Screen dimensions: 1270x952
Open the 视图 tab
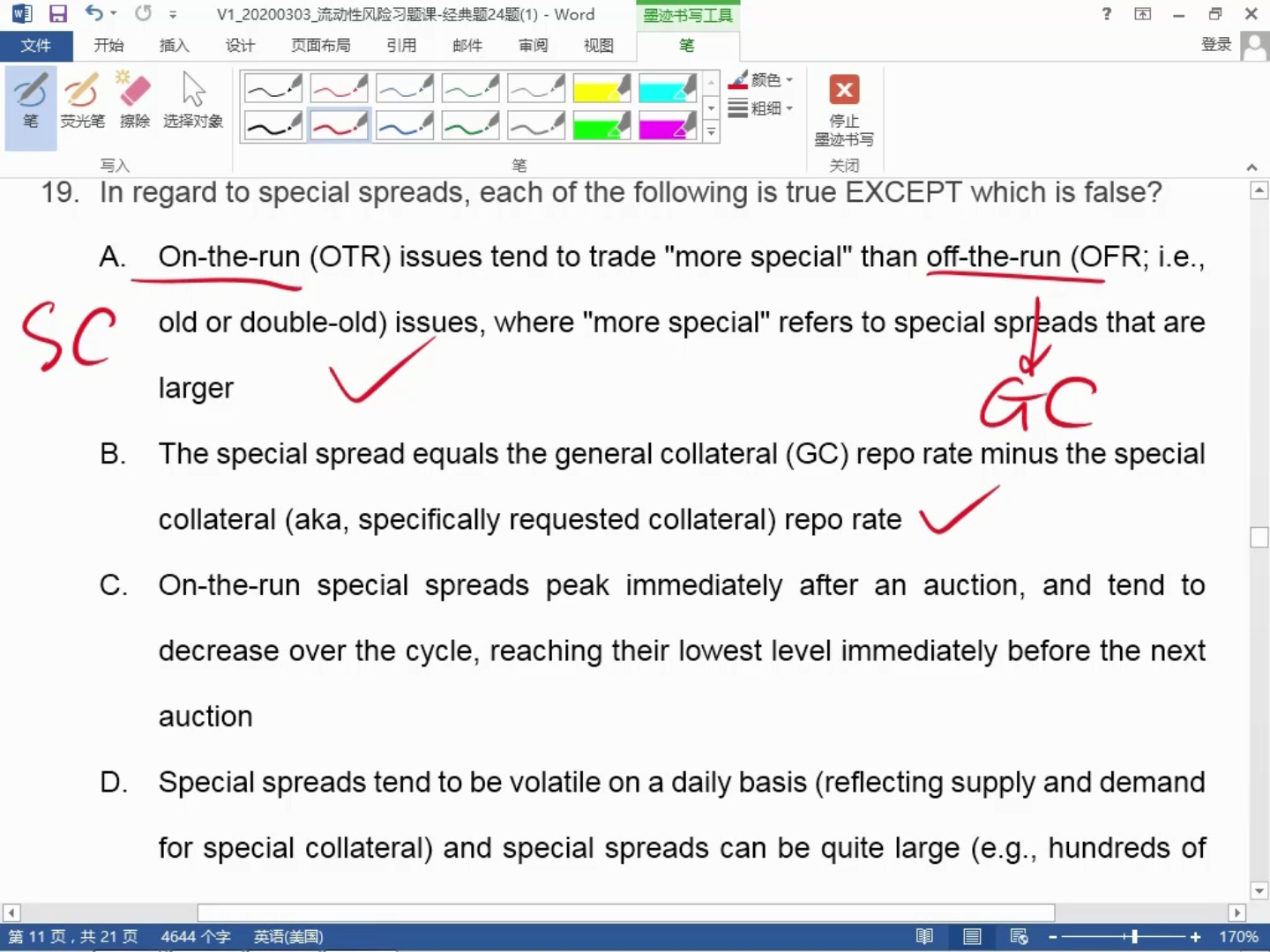[599, 46]
